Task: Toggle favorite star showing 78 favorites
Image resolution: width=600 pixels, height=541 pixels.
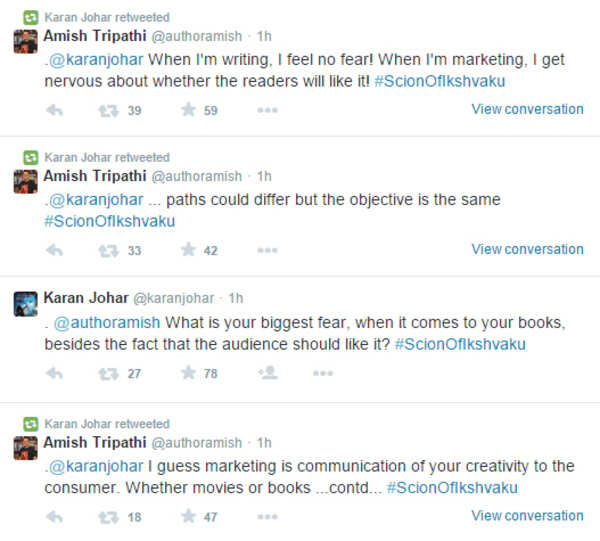Action: (188, 373)
